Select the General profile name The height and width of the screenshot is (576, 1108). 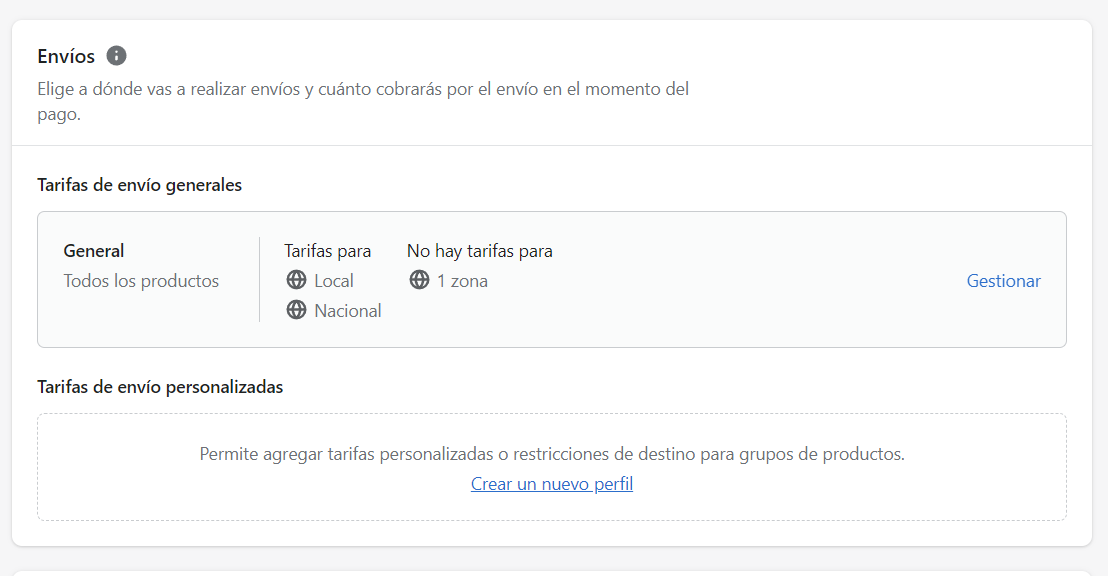pyautogui.click(x=94, y=251)
